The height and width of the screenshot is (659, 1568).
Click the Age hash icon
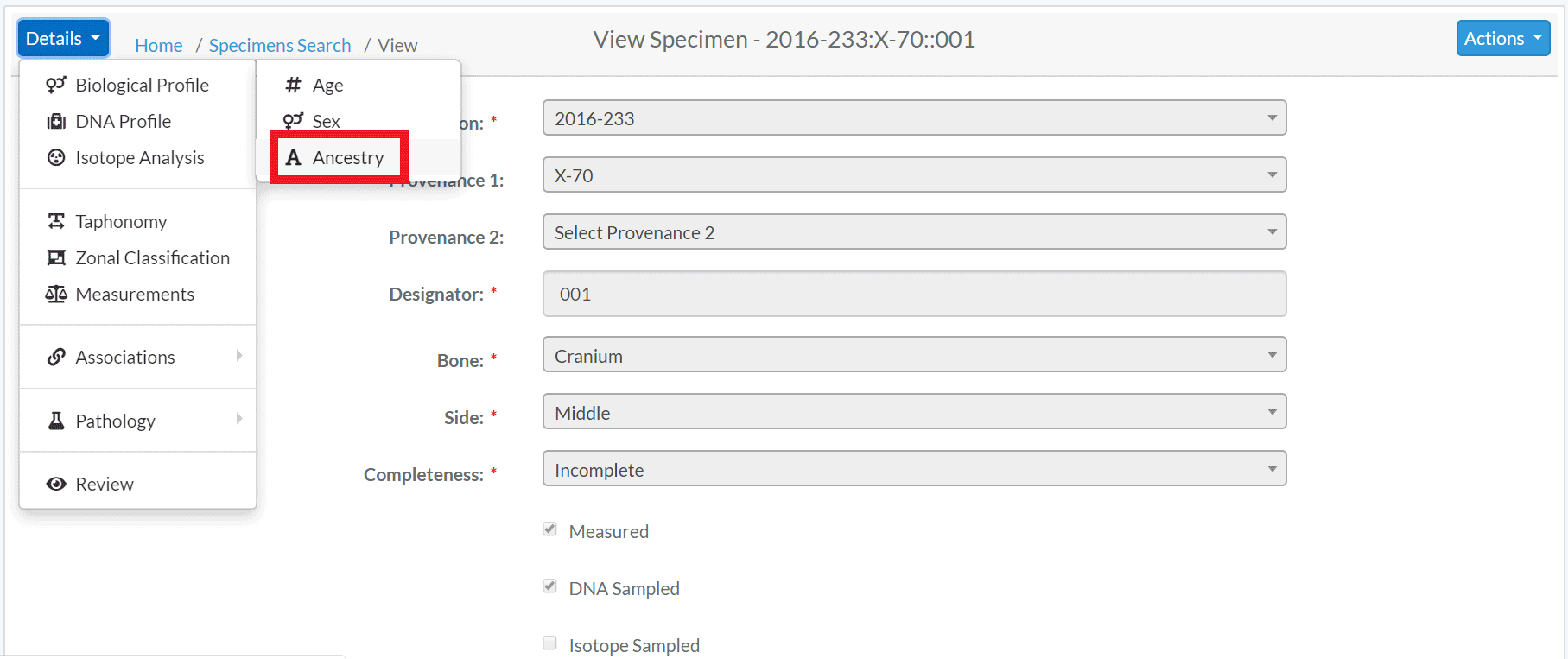tap(294, 85)
